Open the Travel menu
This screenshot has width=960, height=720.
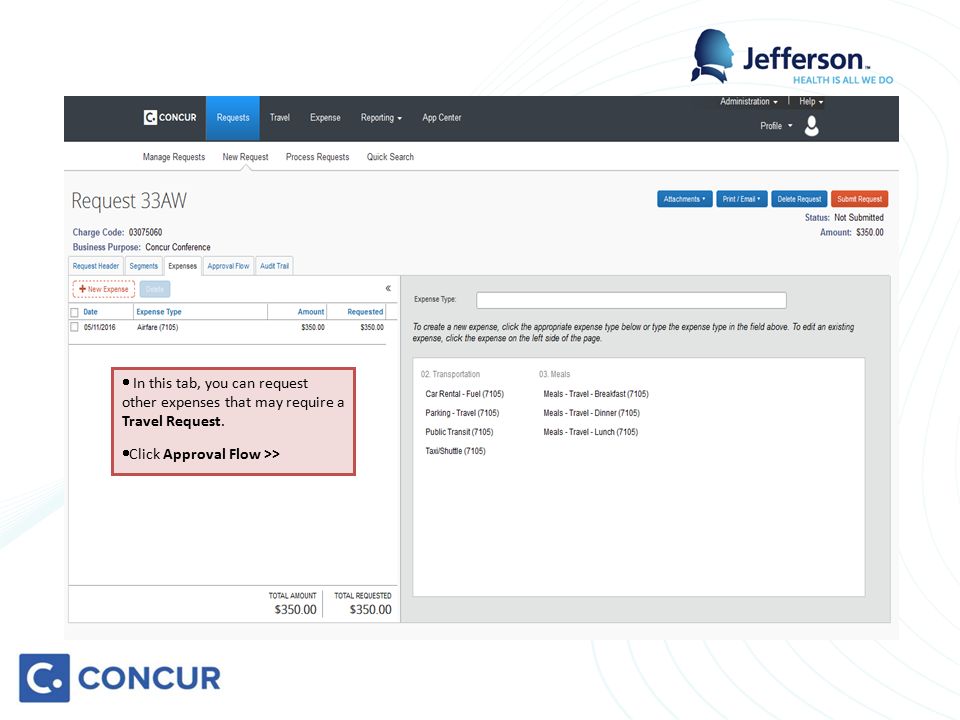(280, 118)
